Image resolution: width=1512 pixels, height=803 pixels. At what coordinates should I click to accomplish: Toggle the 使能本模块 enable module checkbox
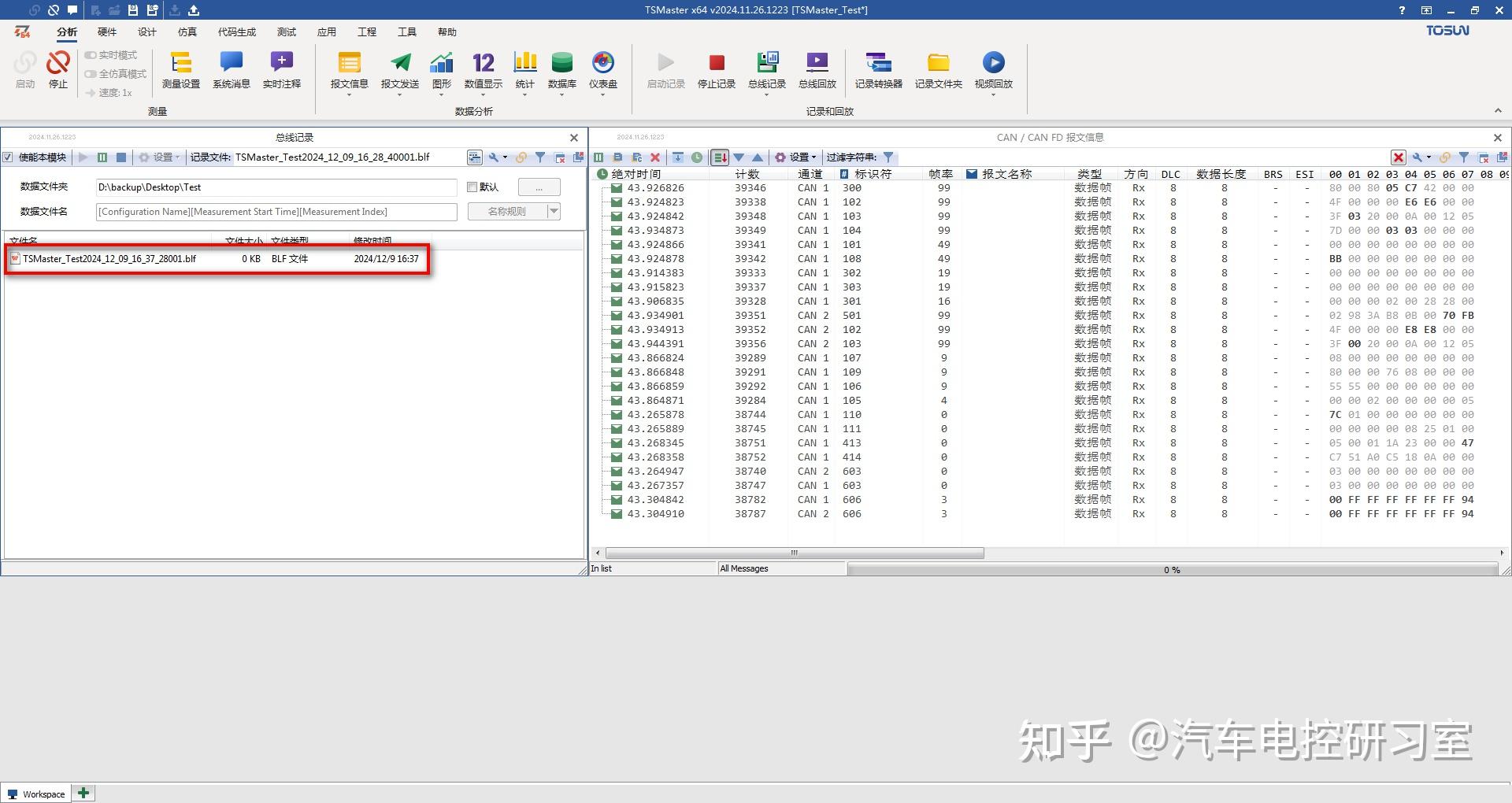point(9,157)
